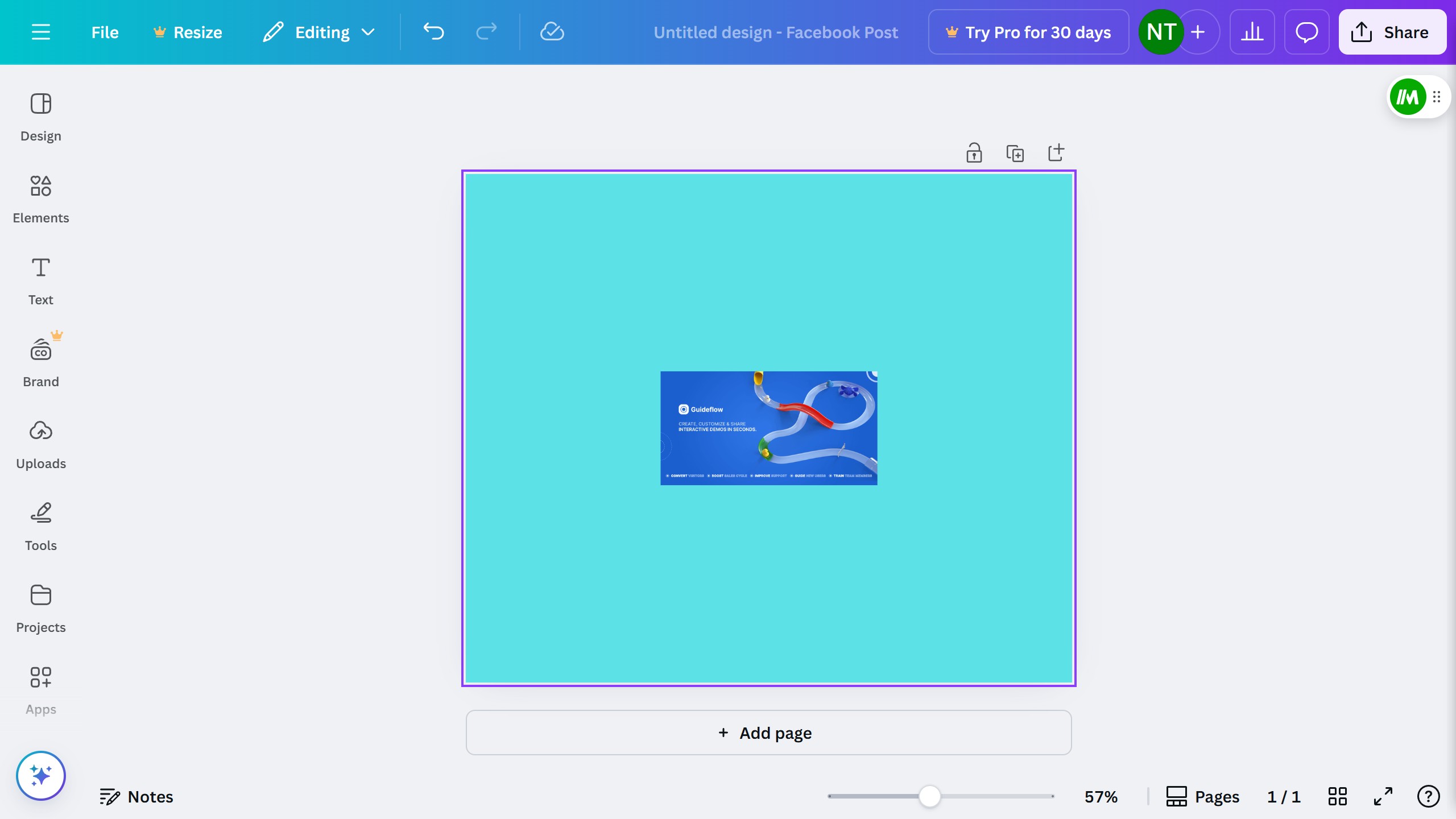
Task: Adjust the zoom slider
Action: coord(929,796)
